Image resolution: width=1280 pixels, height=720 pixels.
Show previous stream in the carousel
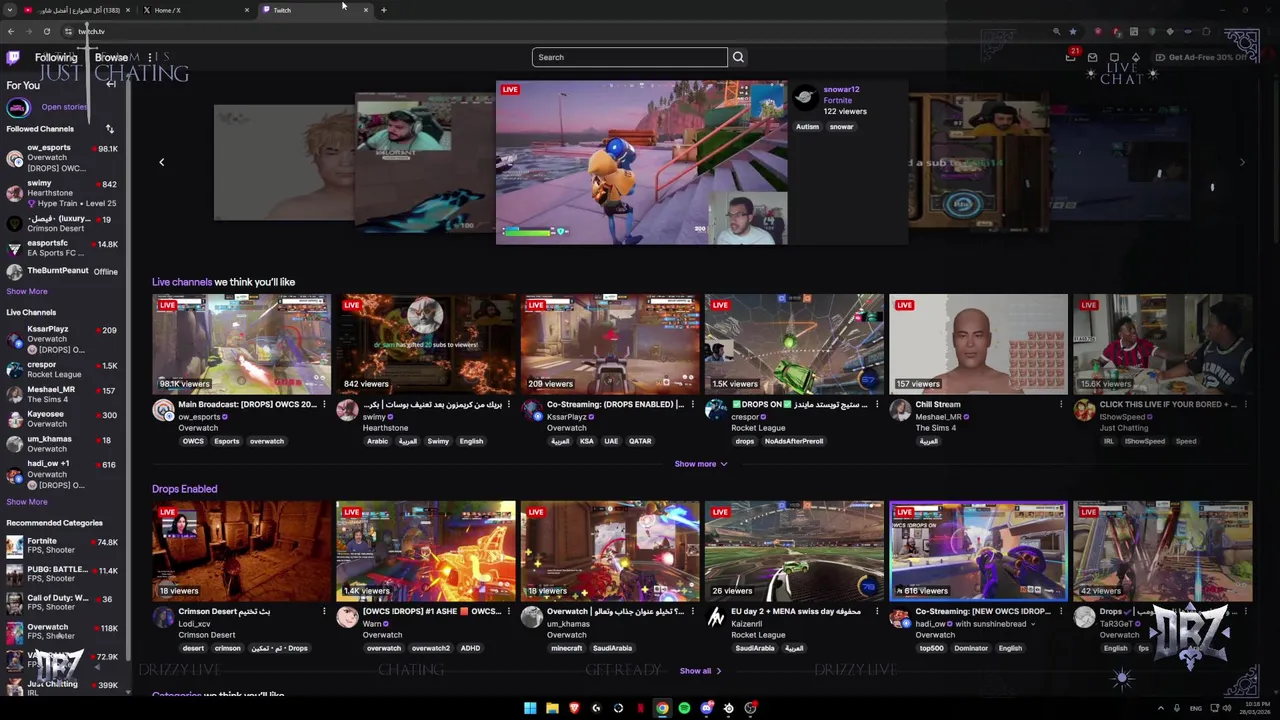tap(161, 162)
